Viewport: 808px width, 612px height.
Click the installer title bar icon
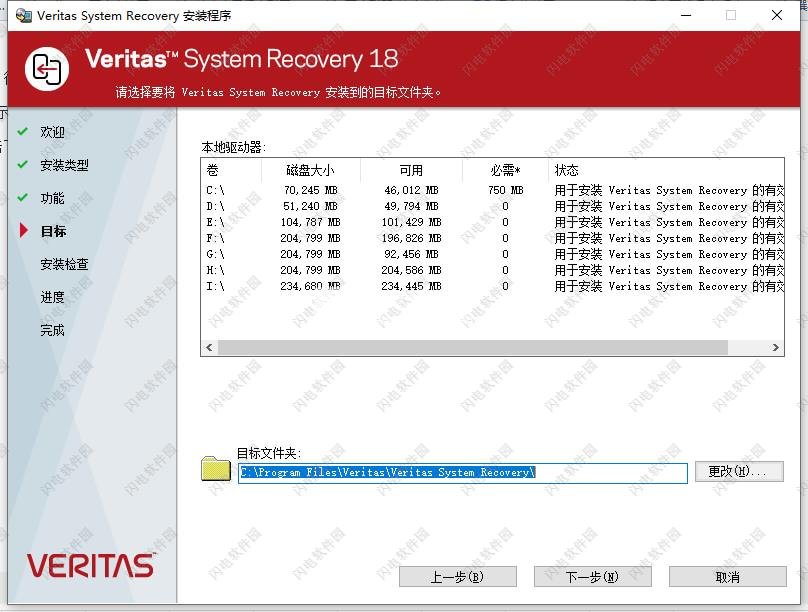pyautogui.click(x=23, y=15)
